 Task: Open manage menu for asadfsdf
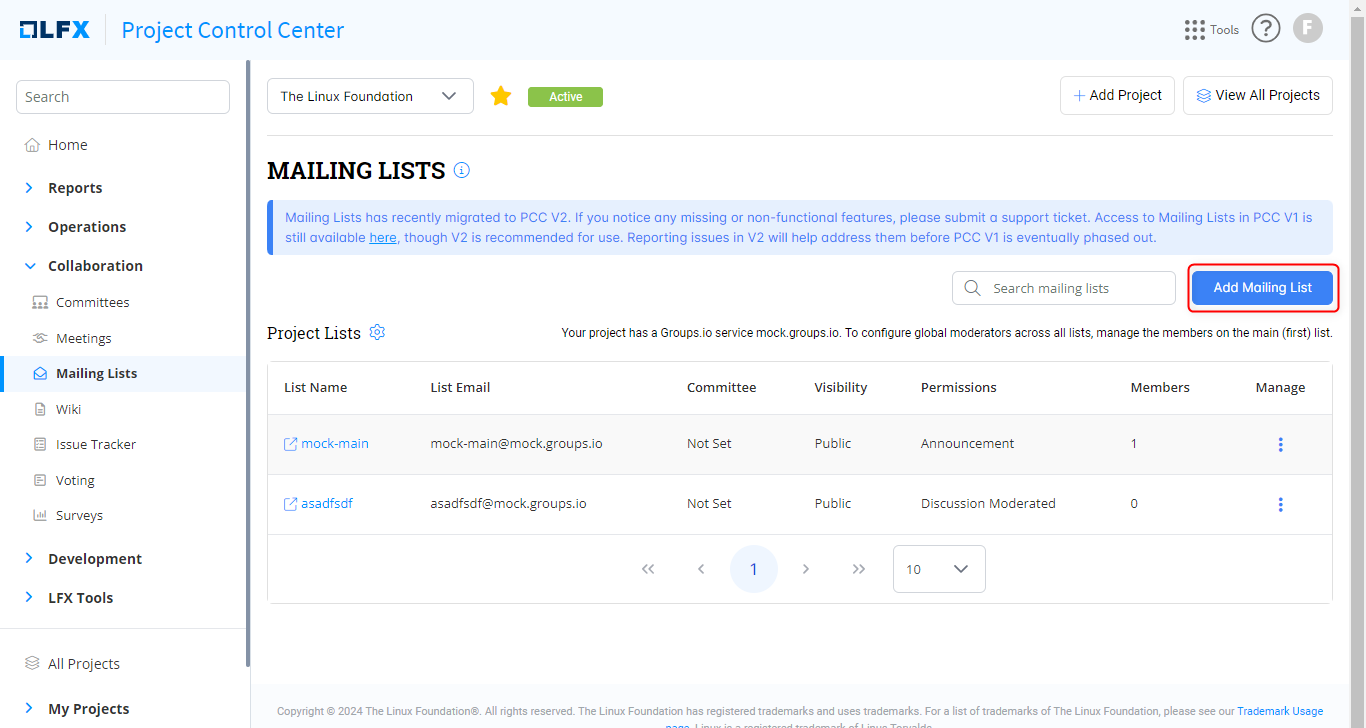[x=1280, y=504]
